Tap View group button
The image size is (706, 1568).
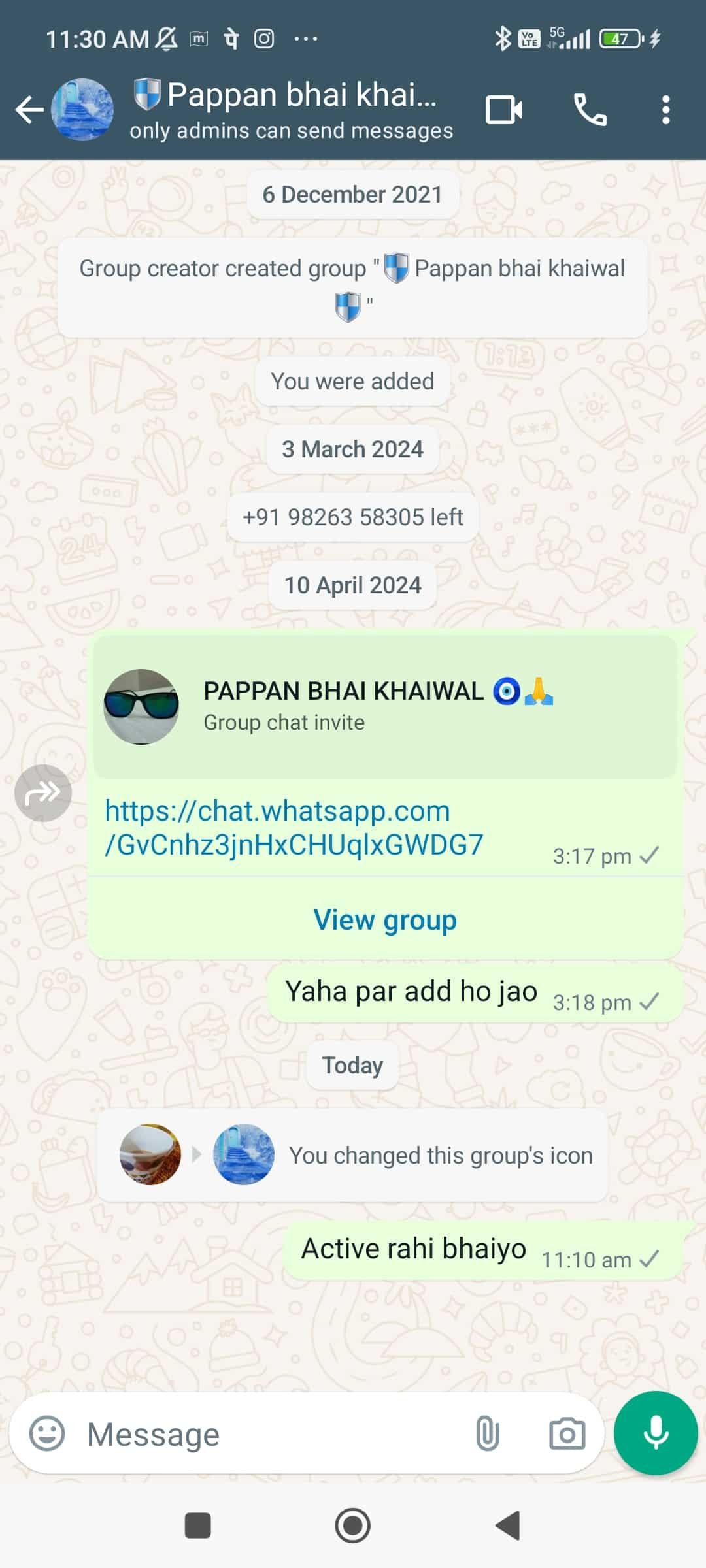pos(385,920)
